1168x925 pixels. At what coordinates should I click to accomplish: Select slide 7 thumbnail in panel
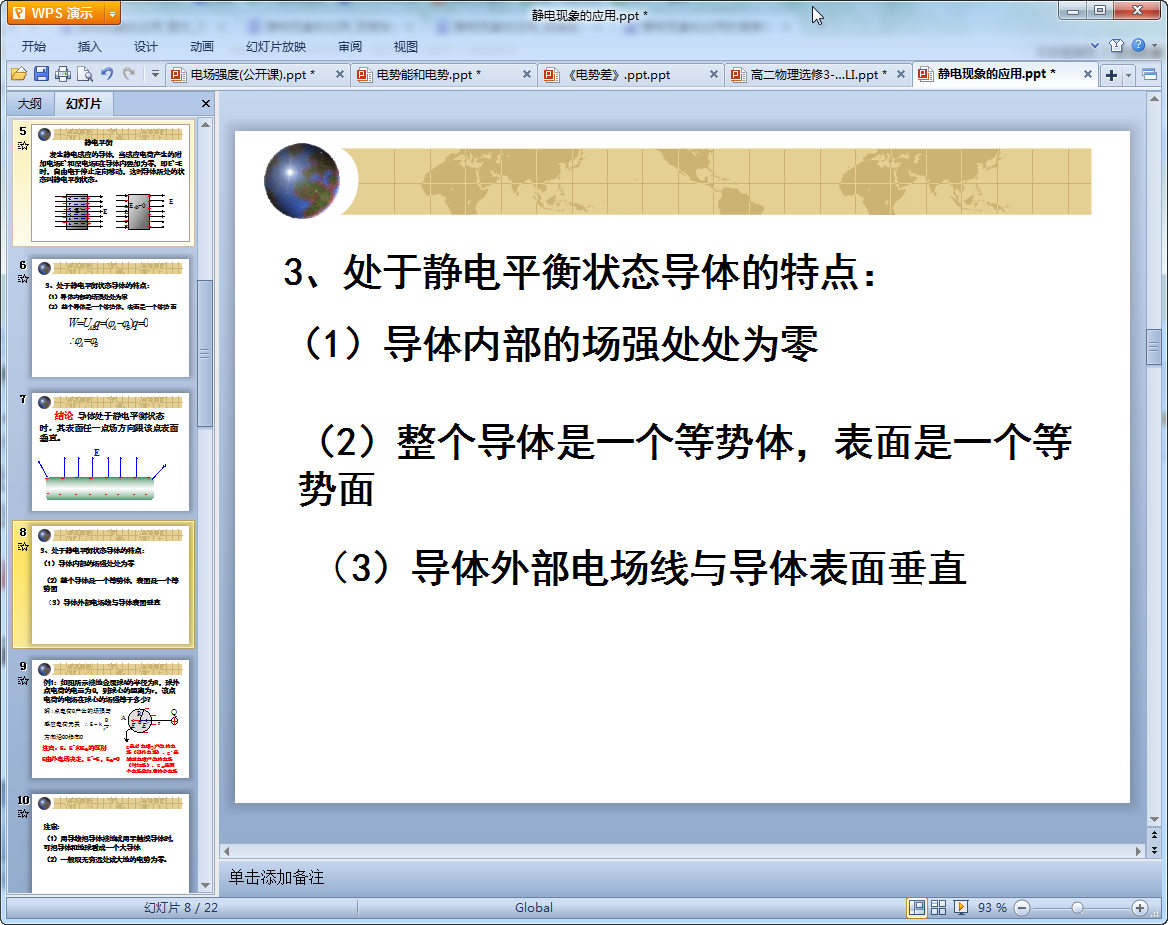110,452
